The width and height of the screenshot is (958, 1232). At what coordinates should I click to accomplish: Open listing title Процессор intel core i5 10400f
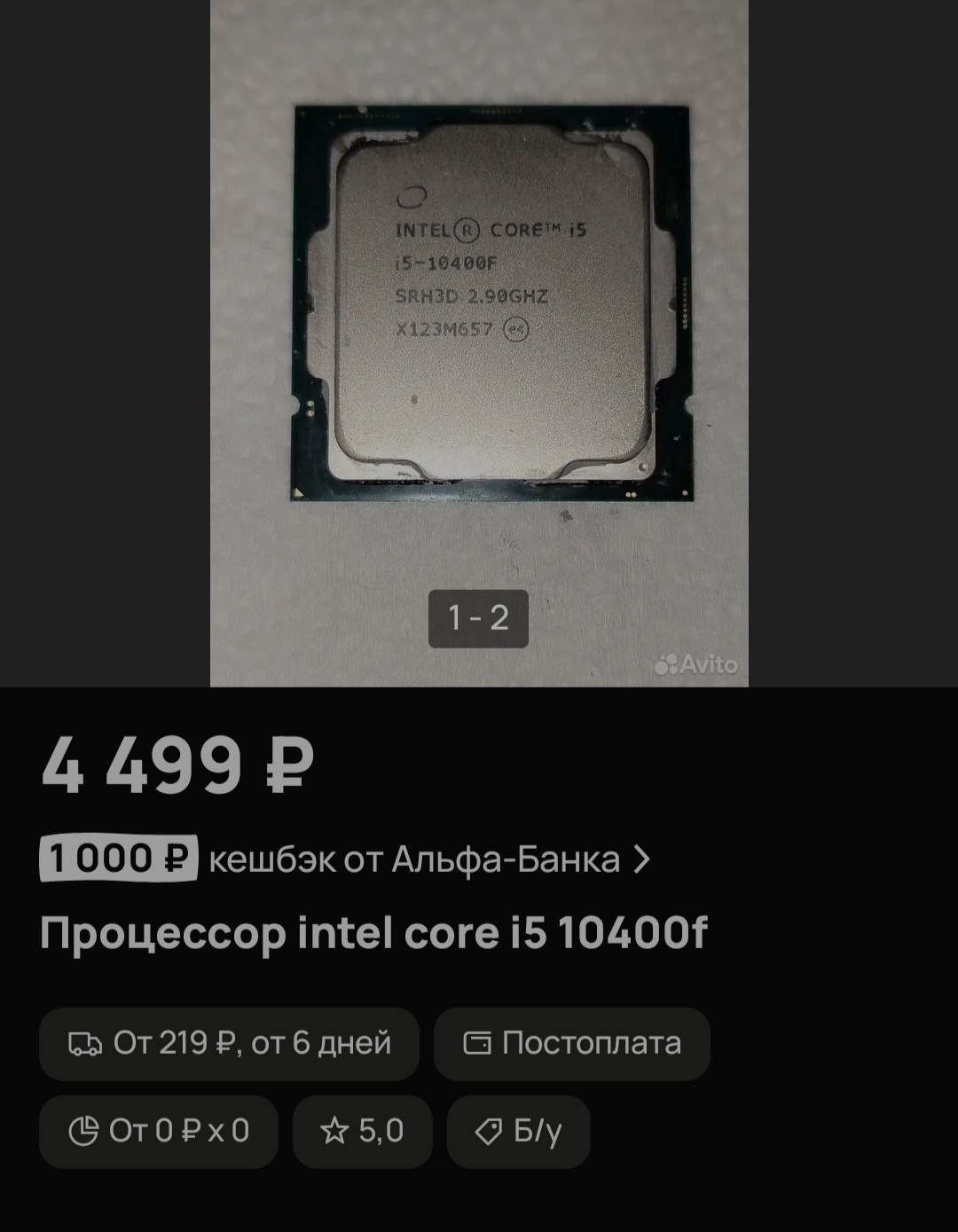(x=373, y=933)
